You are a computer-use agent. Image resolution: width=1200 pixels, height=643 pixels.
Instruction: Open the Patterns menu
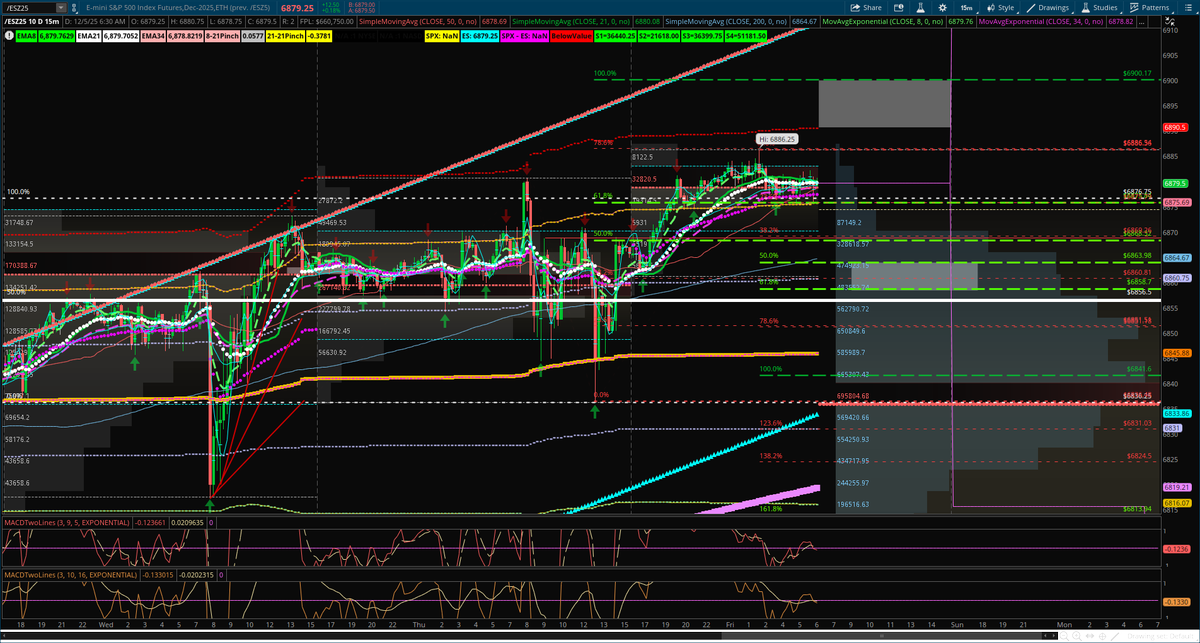click(1150, 8)
